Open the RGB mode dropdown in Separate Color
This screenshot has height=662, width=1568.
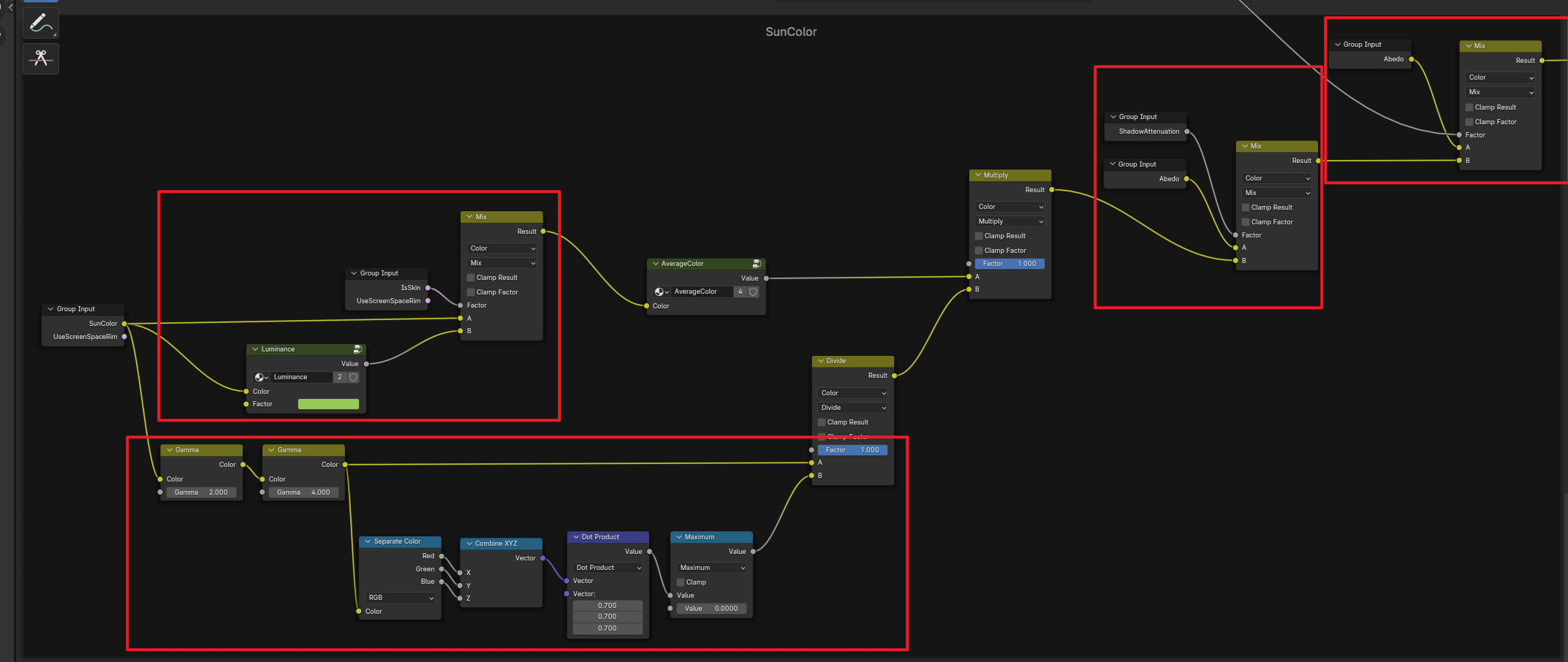[401, 598]
